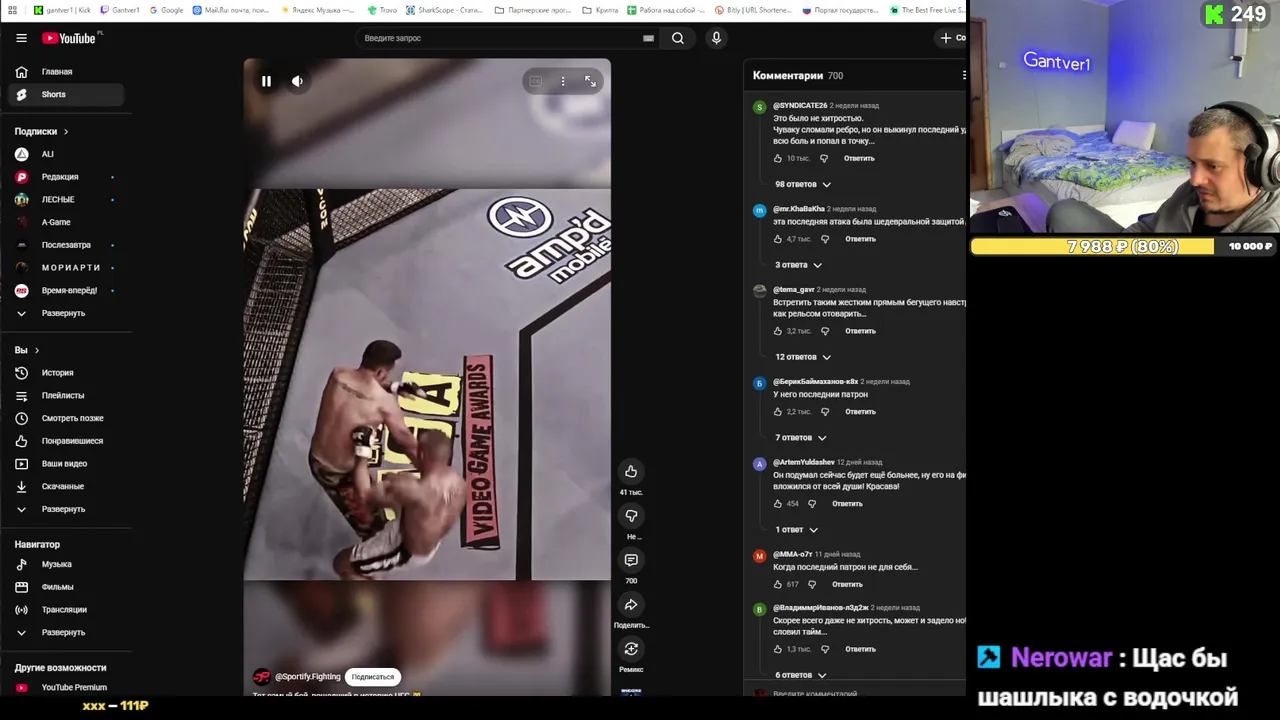Expand 98 ответов replies
The height and width of the screenshot is (720, 1280).
coord(803,184)
